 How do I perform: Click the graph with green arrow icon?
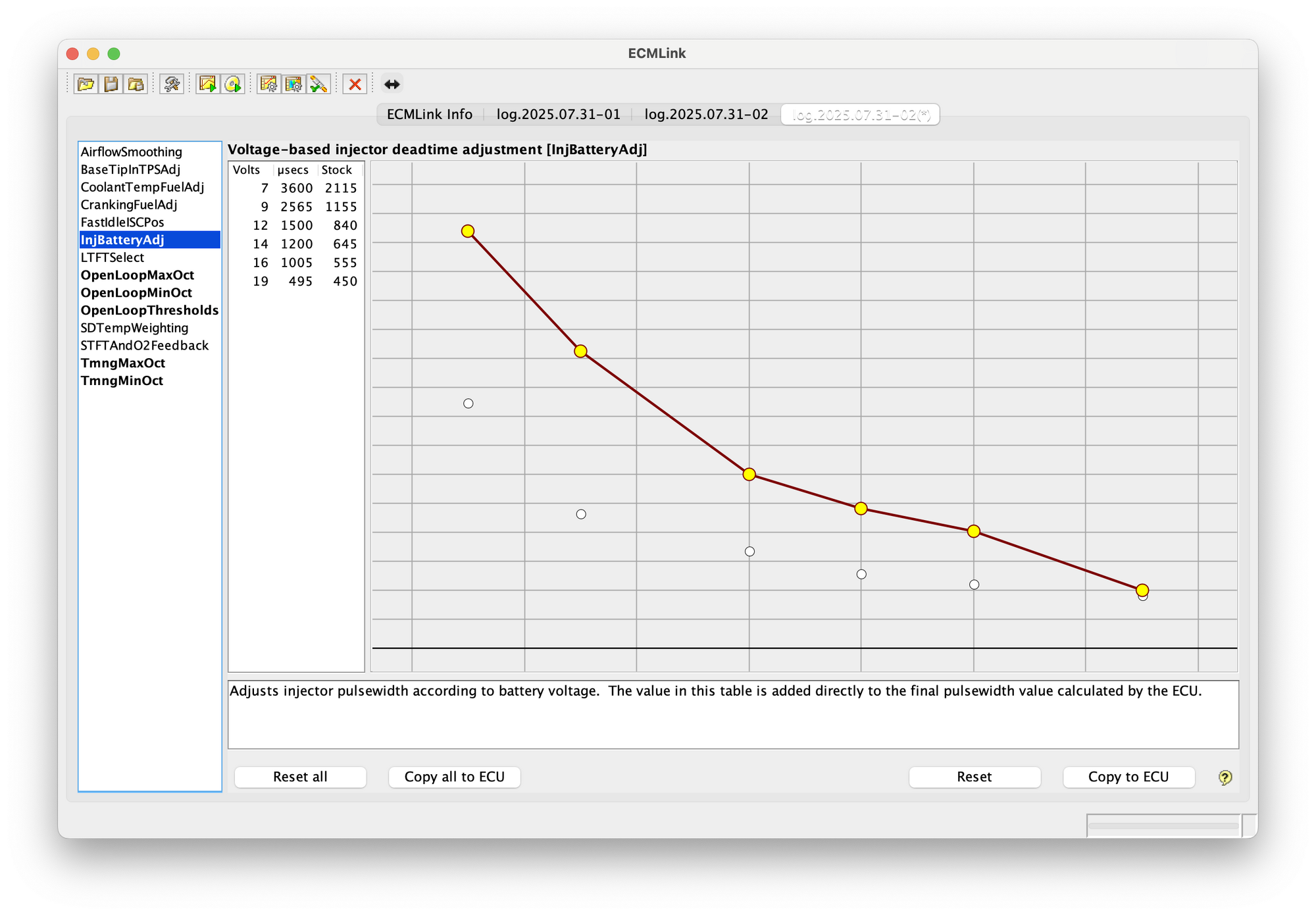[208, 84]
